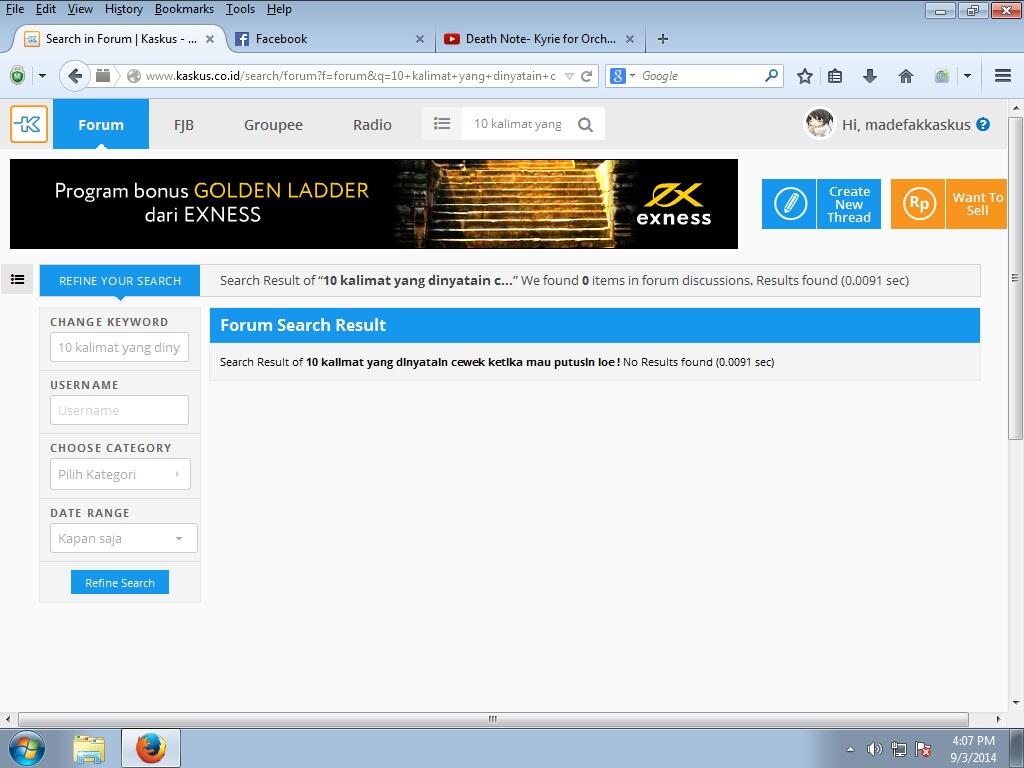
Task: Click the Firefox taskbar icon
Action: (x=151, y=748)
